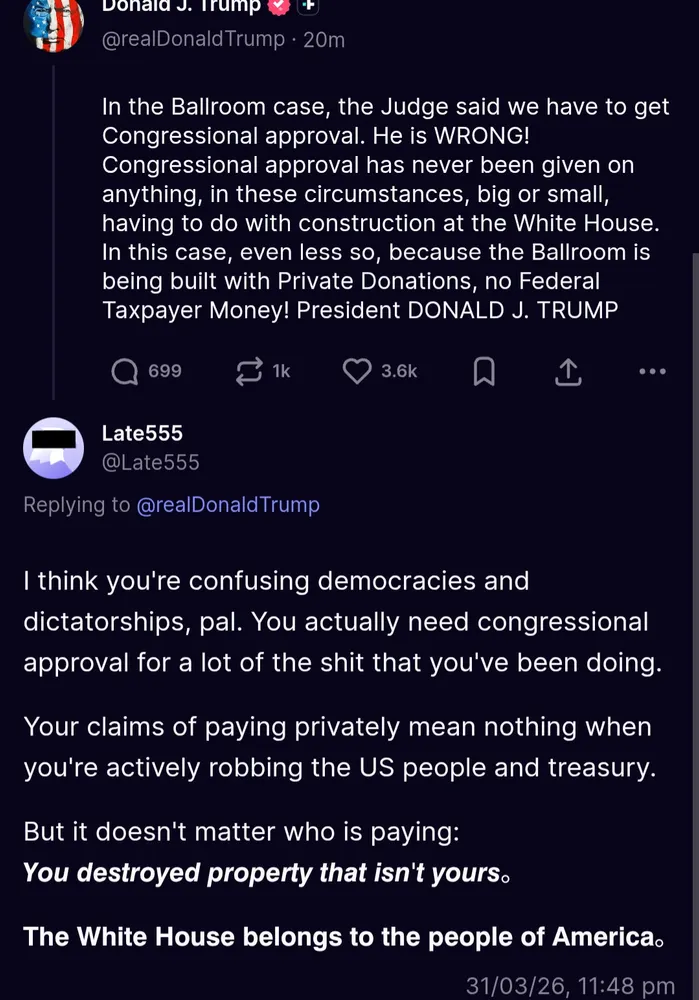Click the bold line "The White House belongs"
The height and width of the screenshot is (1000, 699).
pos(340,937)
